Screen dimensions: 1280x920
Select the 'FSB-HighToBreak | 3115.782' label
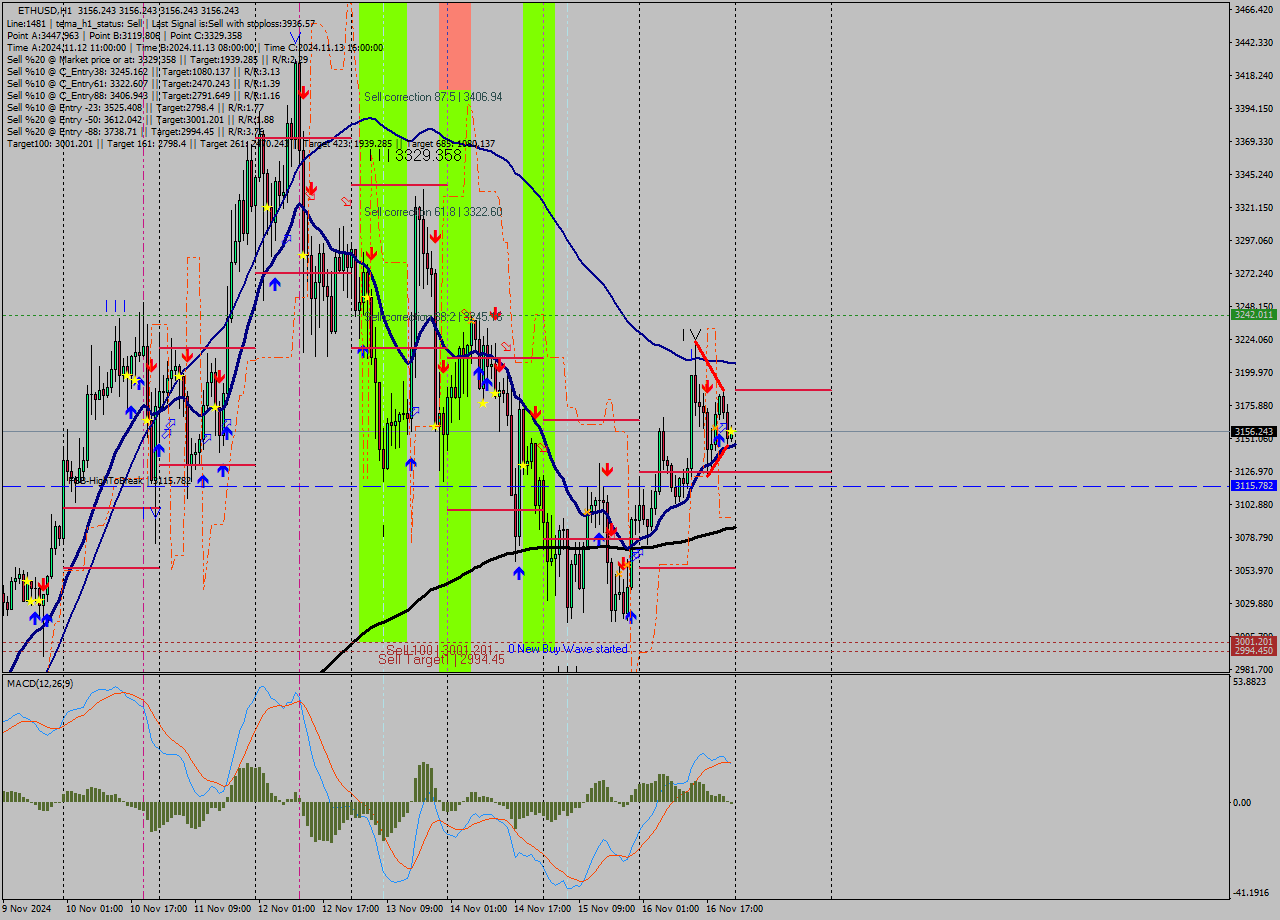[130, 481]
